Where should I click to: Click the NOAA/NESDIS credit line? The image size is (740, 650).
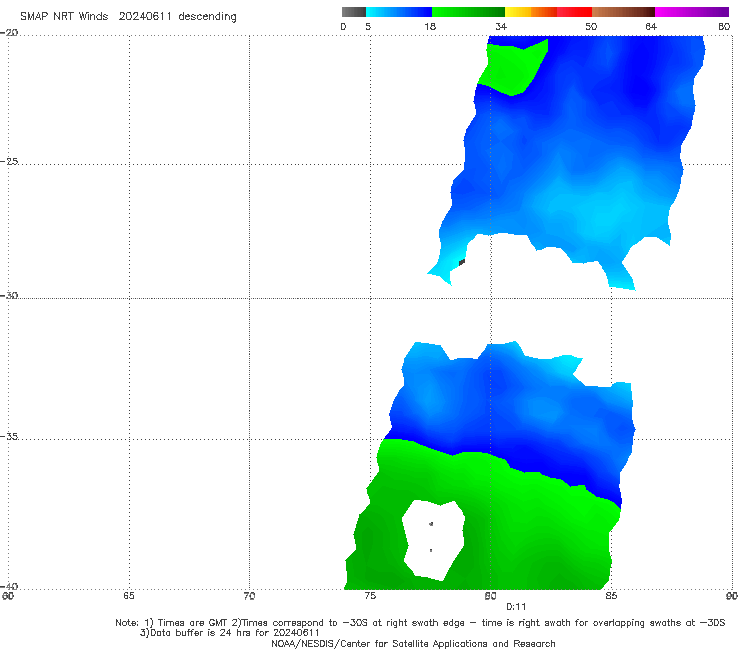[413, 643]
